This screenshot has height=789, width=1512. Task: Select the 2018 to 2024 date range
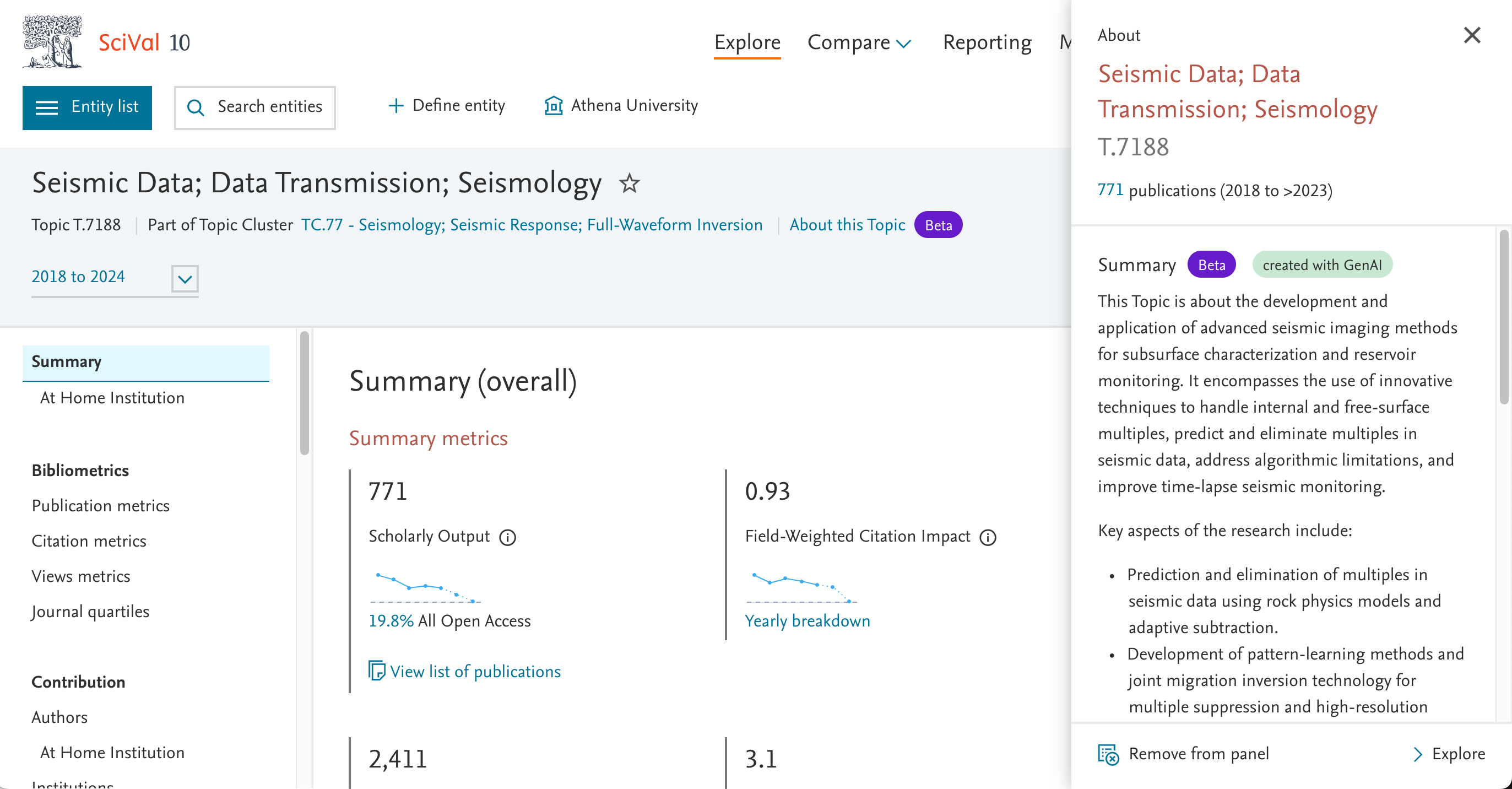78,277
